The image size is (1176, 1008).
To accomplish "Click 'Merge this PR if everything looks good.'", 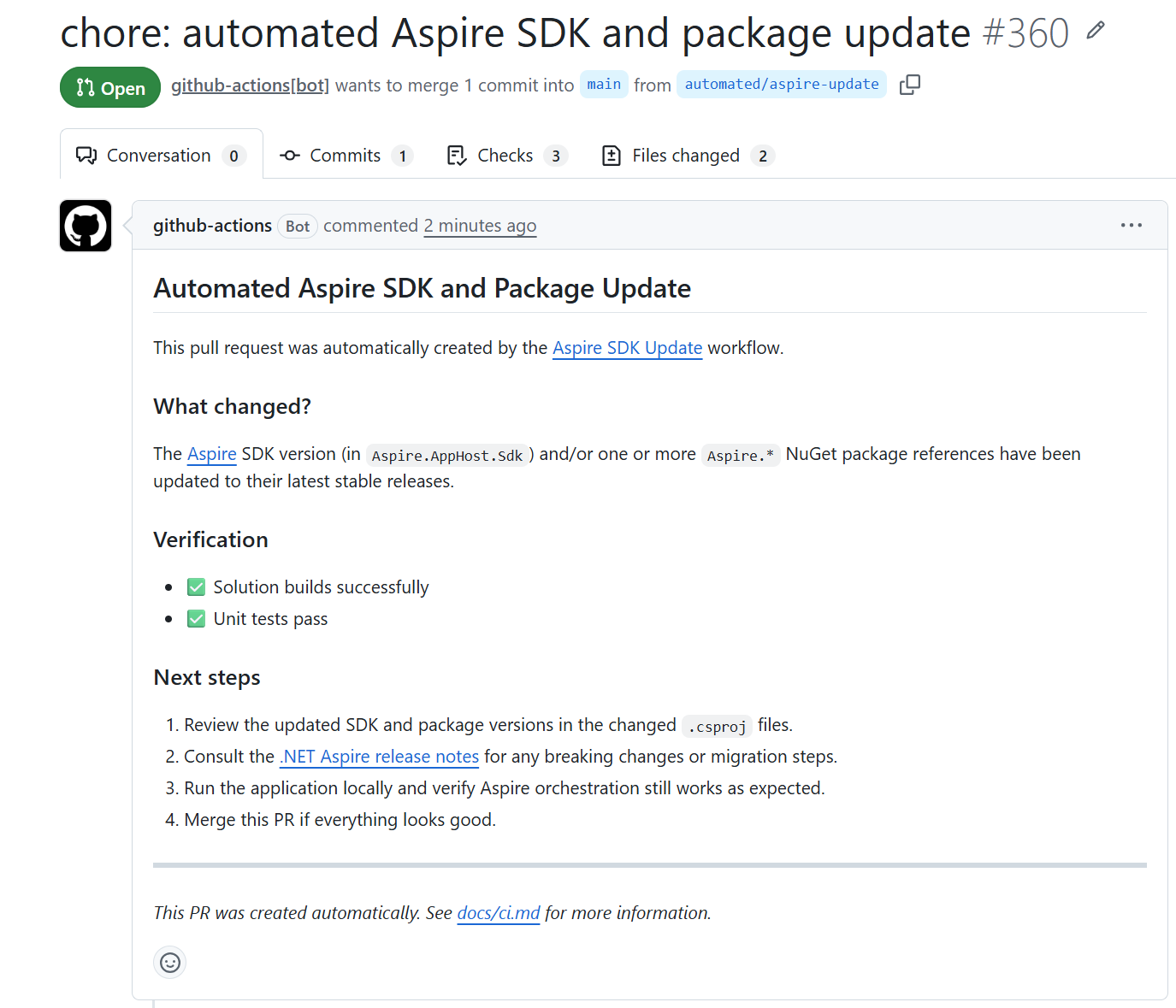I will pos(340,820).
